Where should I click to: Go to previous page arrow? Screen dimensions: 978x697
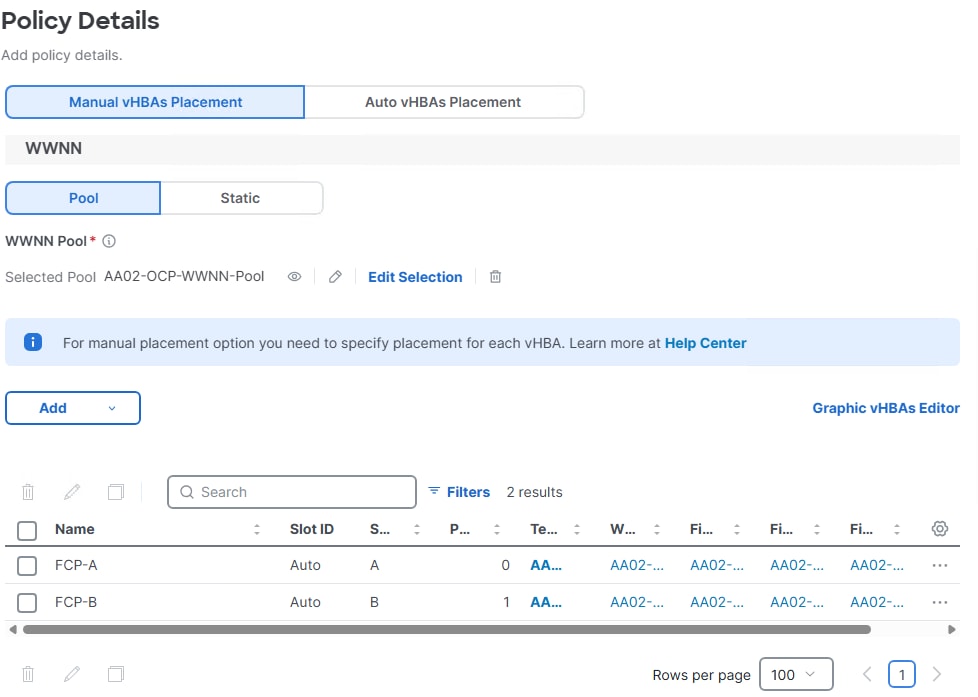pyautogui.click(x=867, y=674)
